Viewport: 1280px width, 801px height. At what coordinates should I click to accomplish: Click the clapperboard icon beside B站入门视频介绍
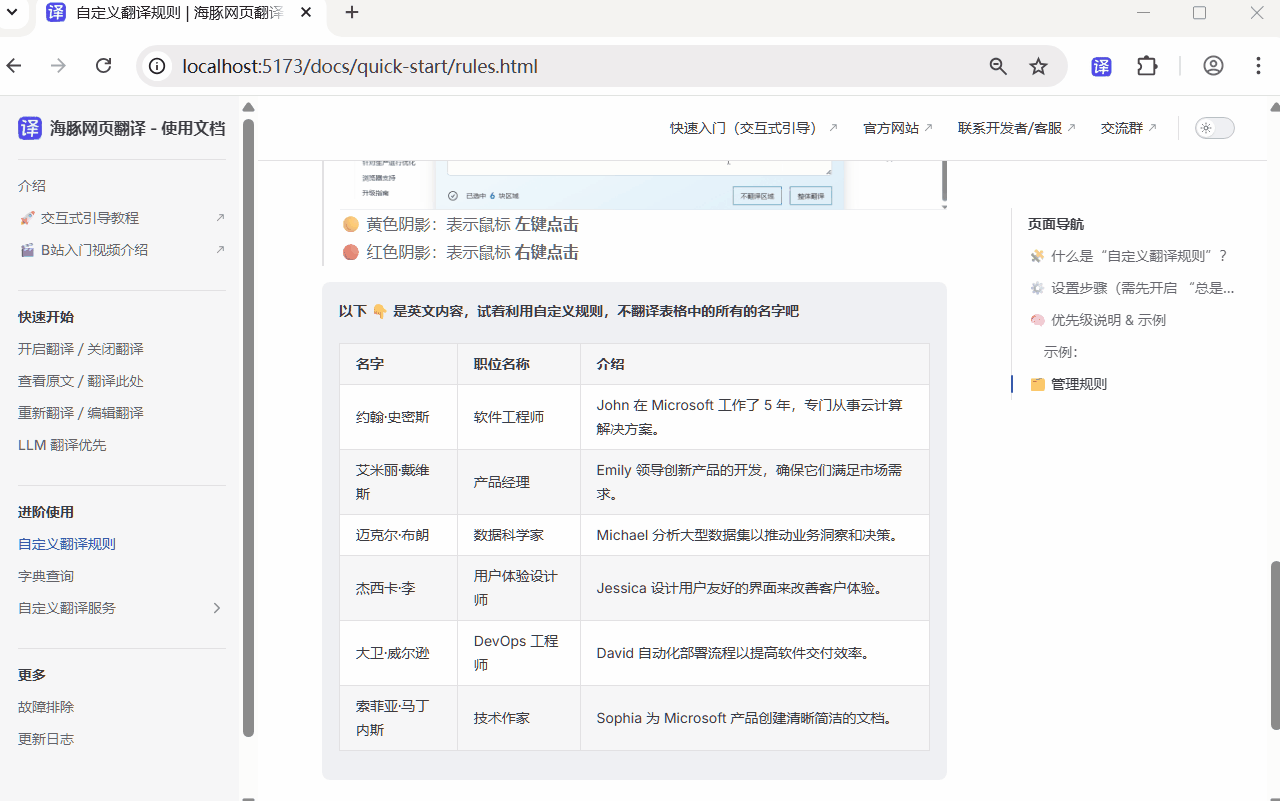click(x=27, y=249)
